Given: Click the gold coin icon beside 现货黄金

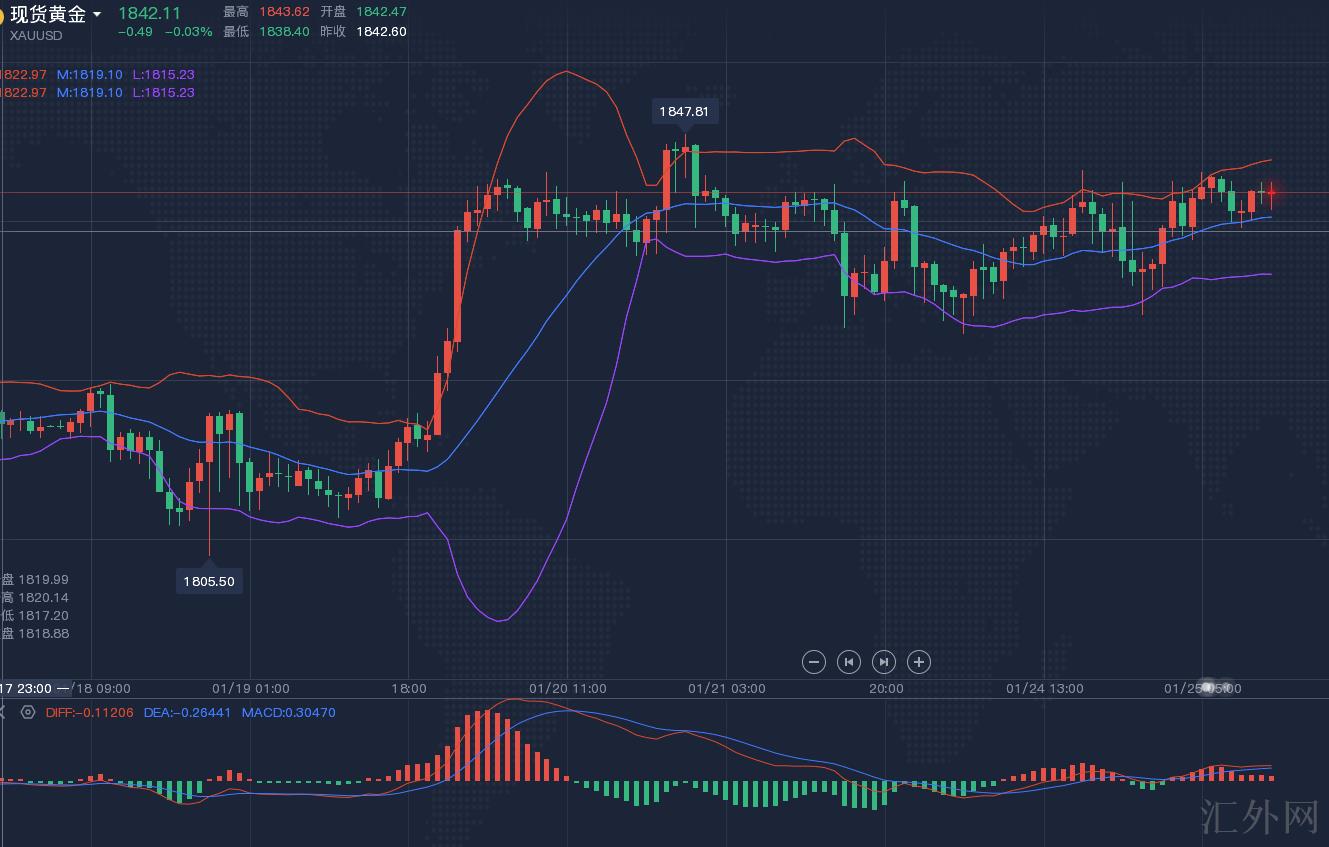Looking at the screenshot, I should 2,14.
